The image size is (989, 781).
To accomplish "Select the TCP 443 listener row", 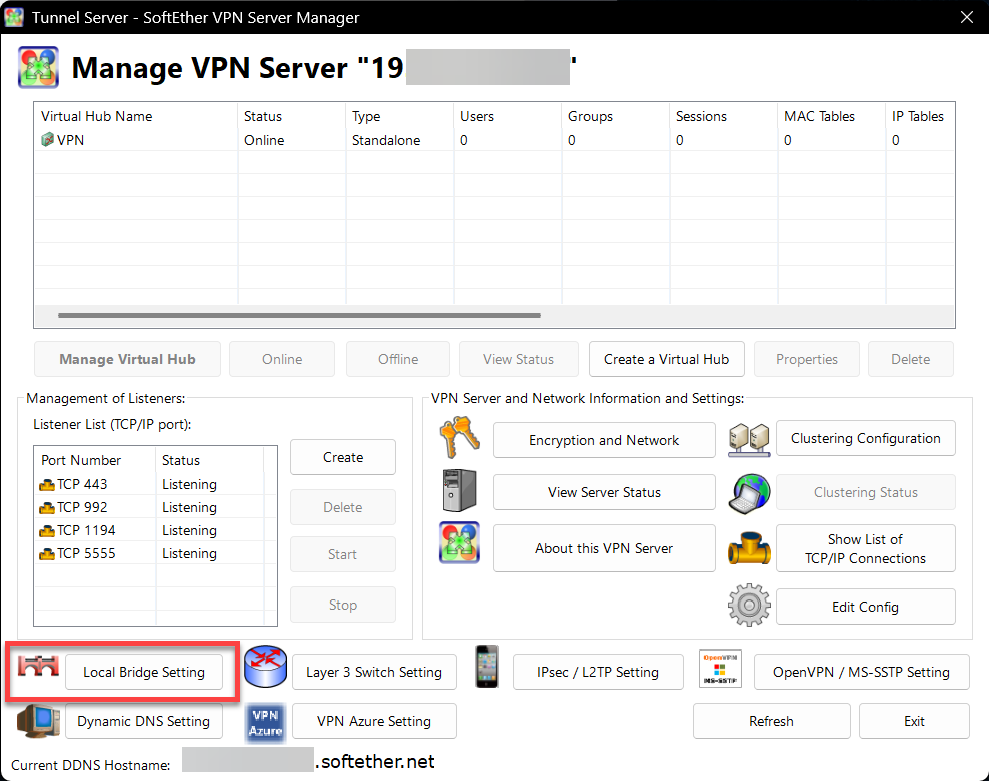I will click(x=155, y=484).
